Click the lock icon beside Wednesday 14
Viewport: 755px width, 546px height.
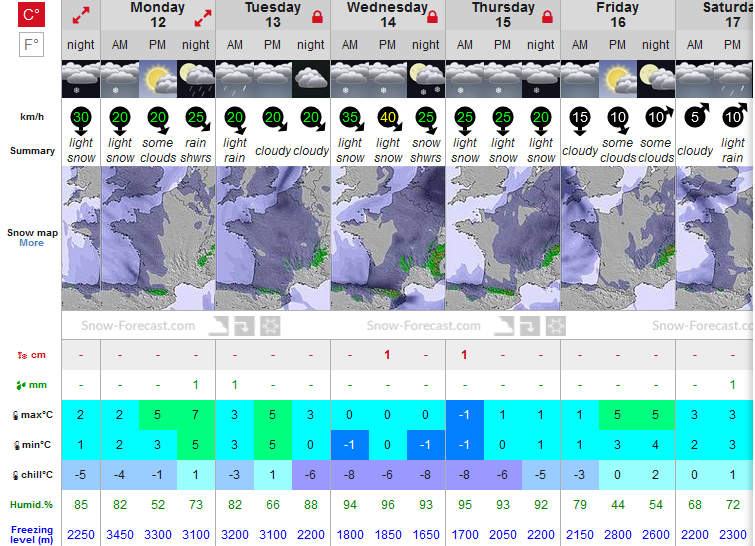432,17
